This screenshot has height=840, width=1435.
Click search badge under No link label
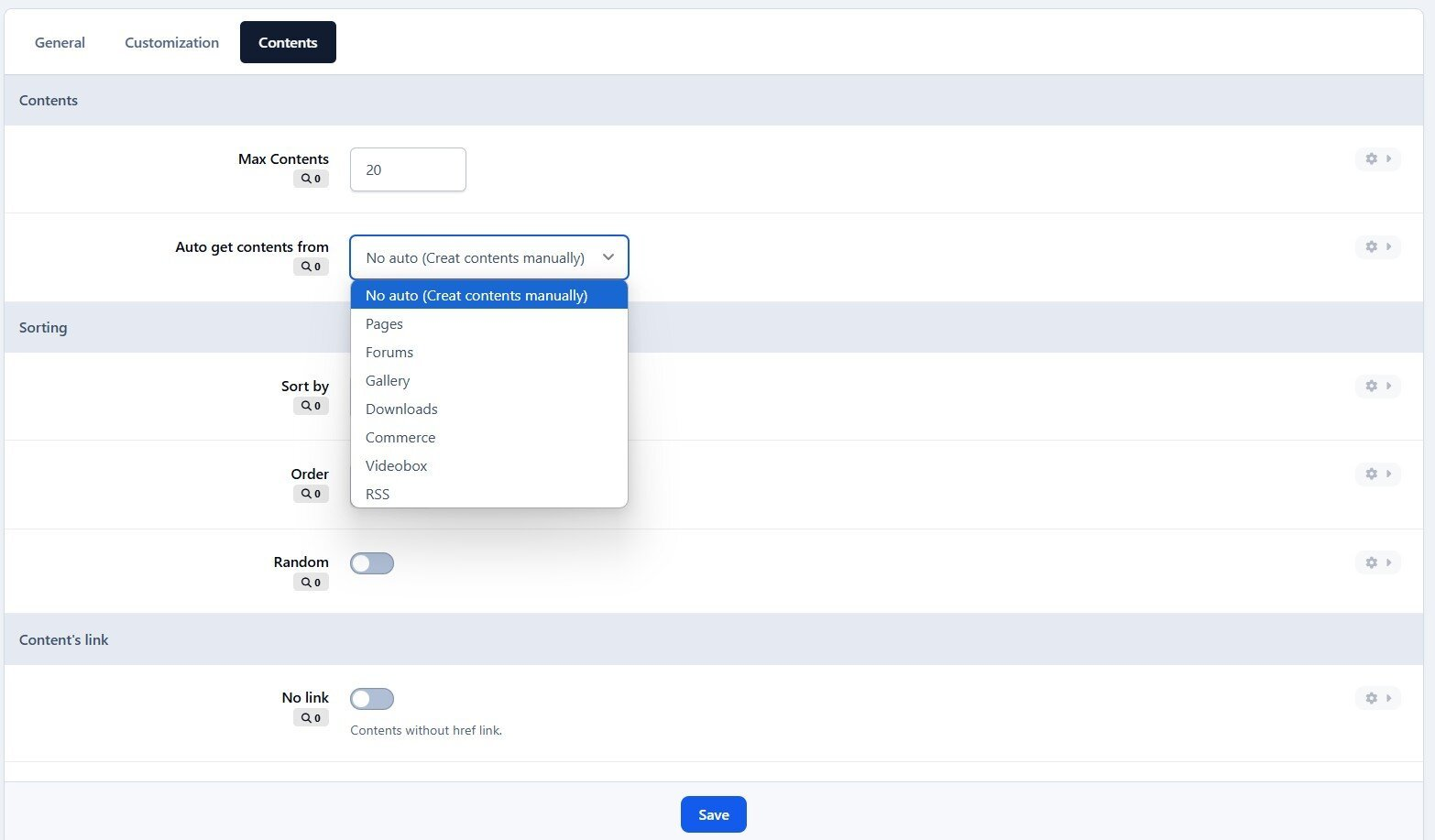tap(311, 718)
